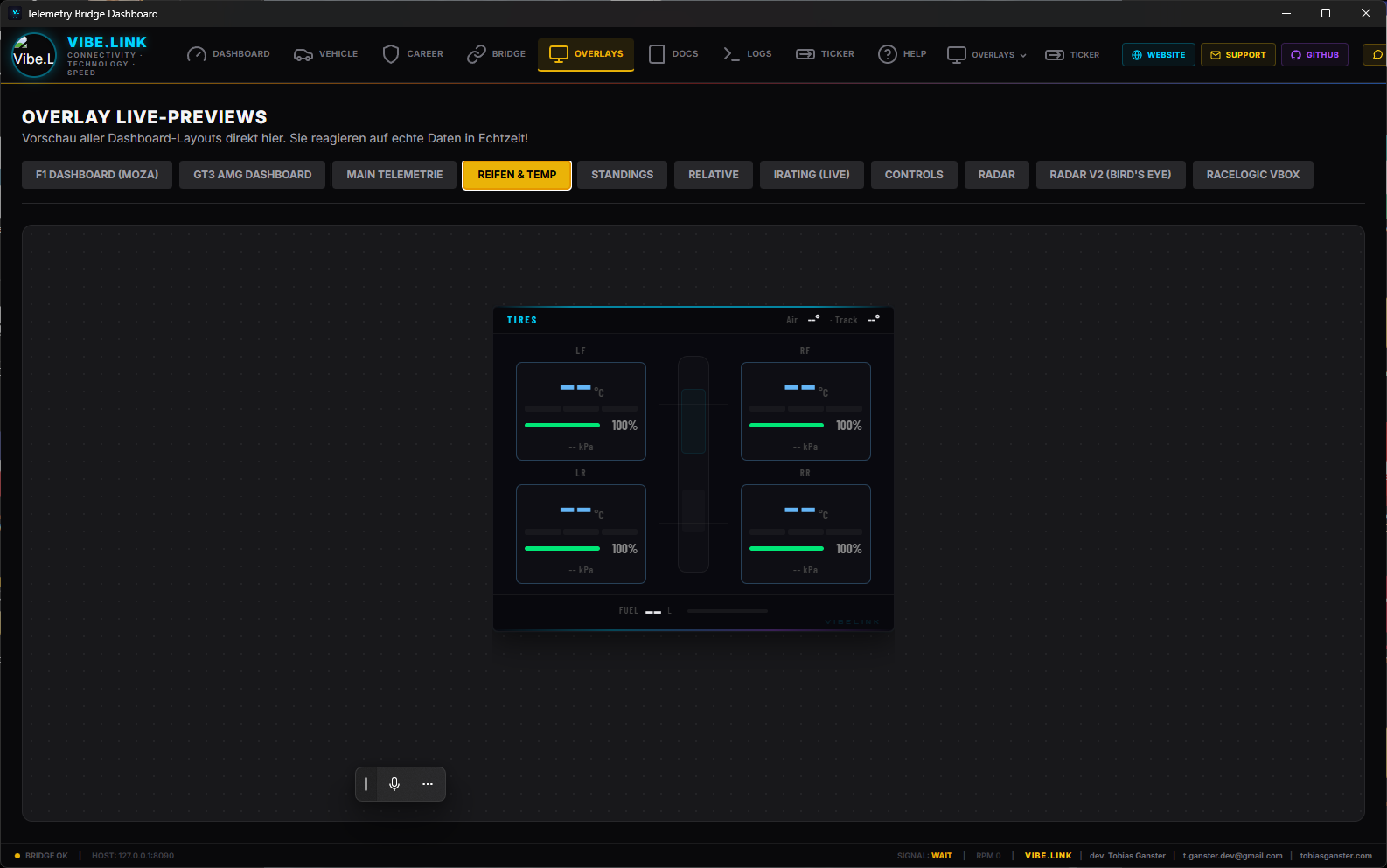The width and height of the screenshot is (1387, 868).
Task: Click the SIGNAL: WAIT status text
Action: tap(924, 856)
